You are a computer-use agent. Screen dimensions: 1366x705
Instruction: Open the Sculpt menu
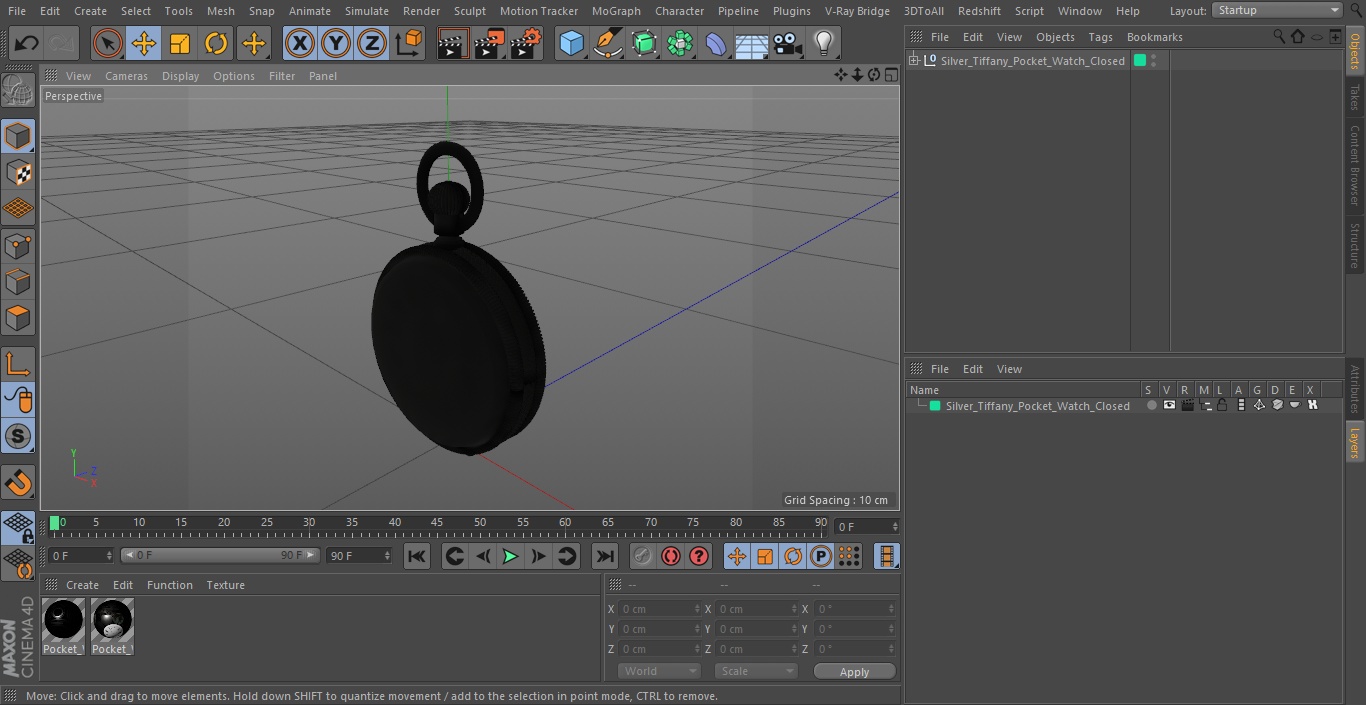pos(469,11)
